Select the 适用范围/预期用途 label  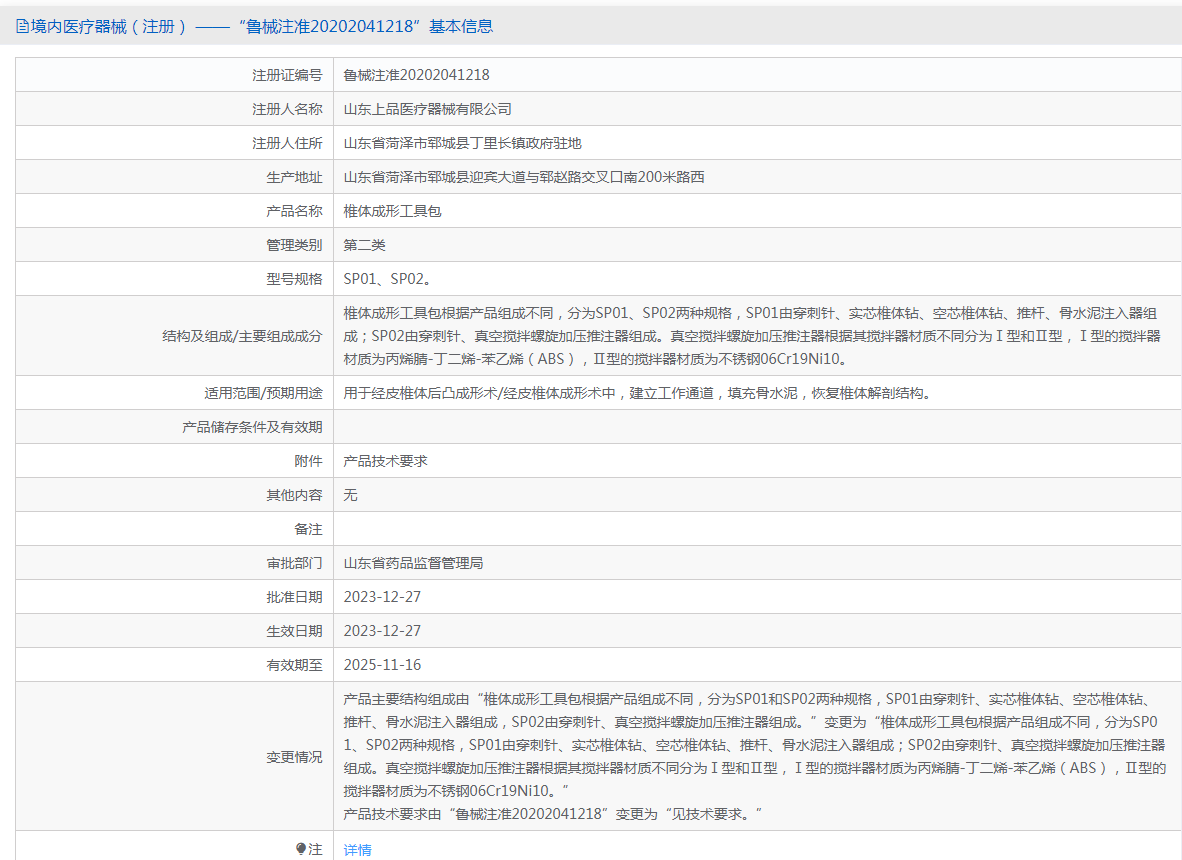263,393
